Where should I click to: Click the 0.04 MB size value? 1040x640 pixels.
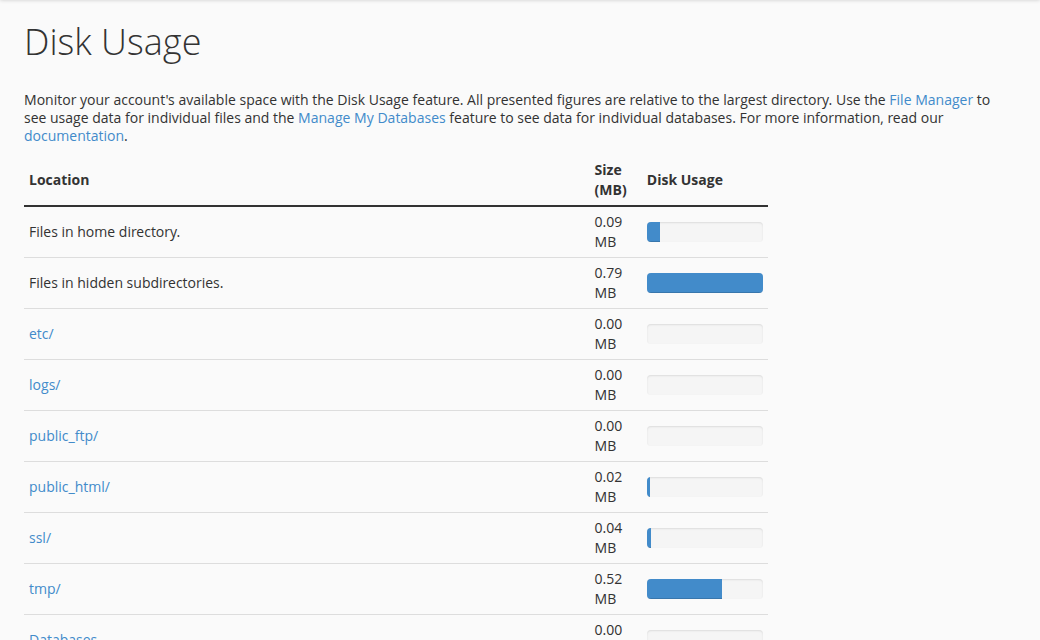608,538
